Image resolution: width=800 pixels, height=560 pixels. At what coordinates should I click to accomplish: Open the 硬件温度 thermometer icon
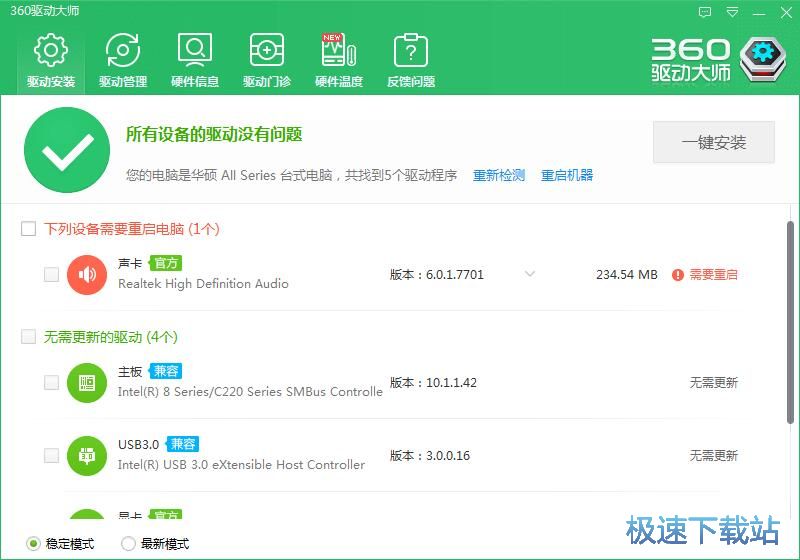click(338, 50)
